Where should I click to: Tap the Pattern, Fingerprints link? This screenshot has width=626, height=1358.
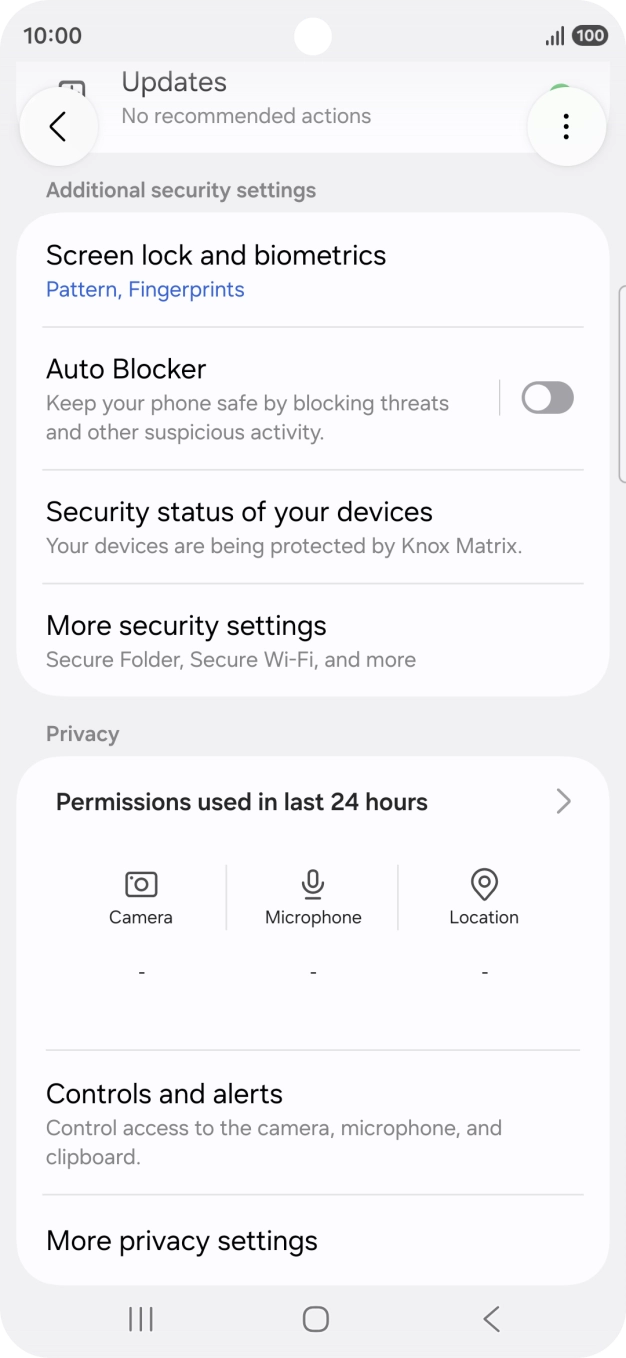click(x=145, y=289)
